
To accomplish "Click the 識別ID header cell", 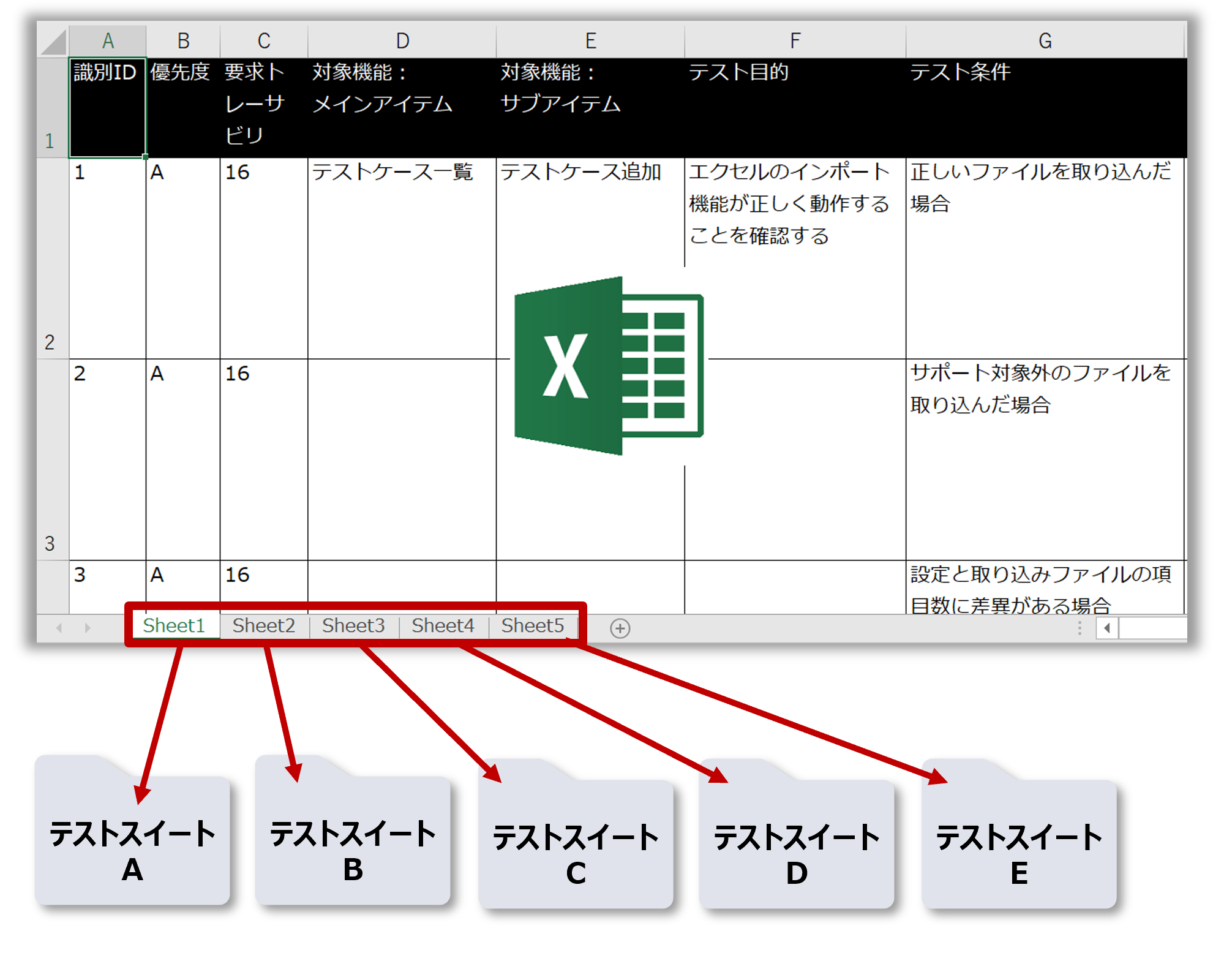I will (x=108, y=108).
